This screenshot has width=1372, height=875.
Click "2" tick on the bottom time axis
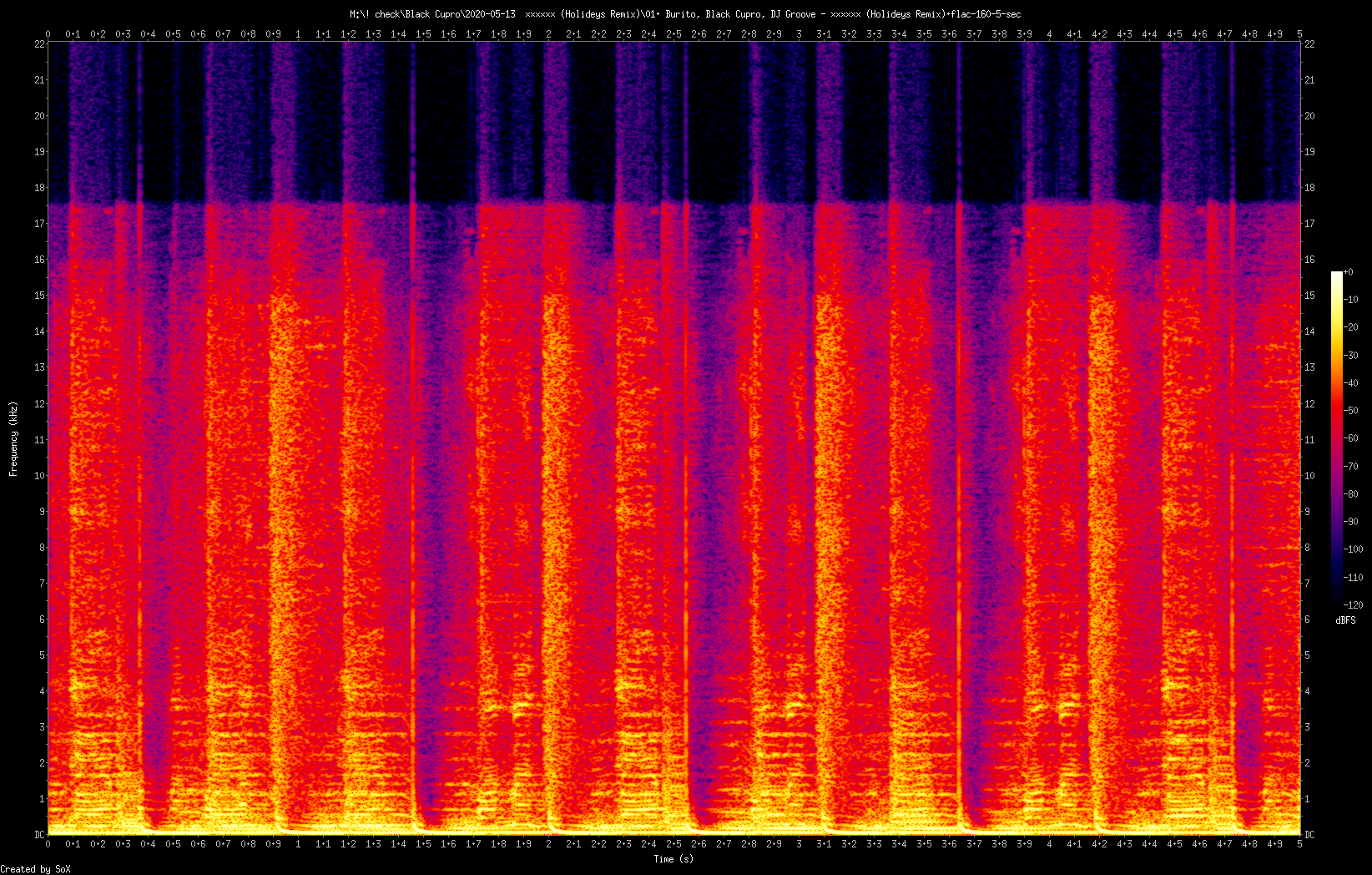click(x=548, y=844)
